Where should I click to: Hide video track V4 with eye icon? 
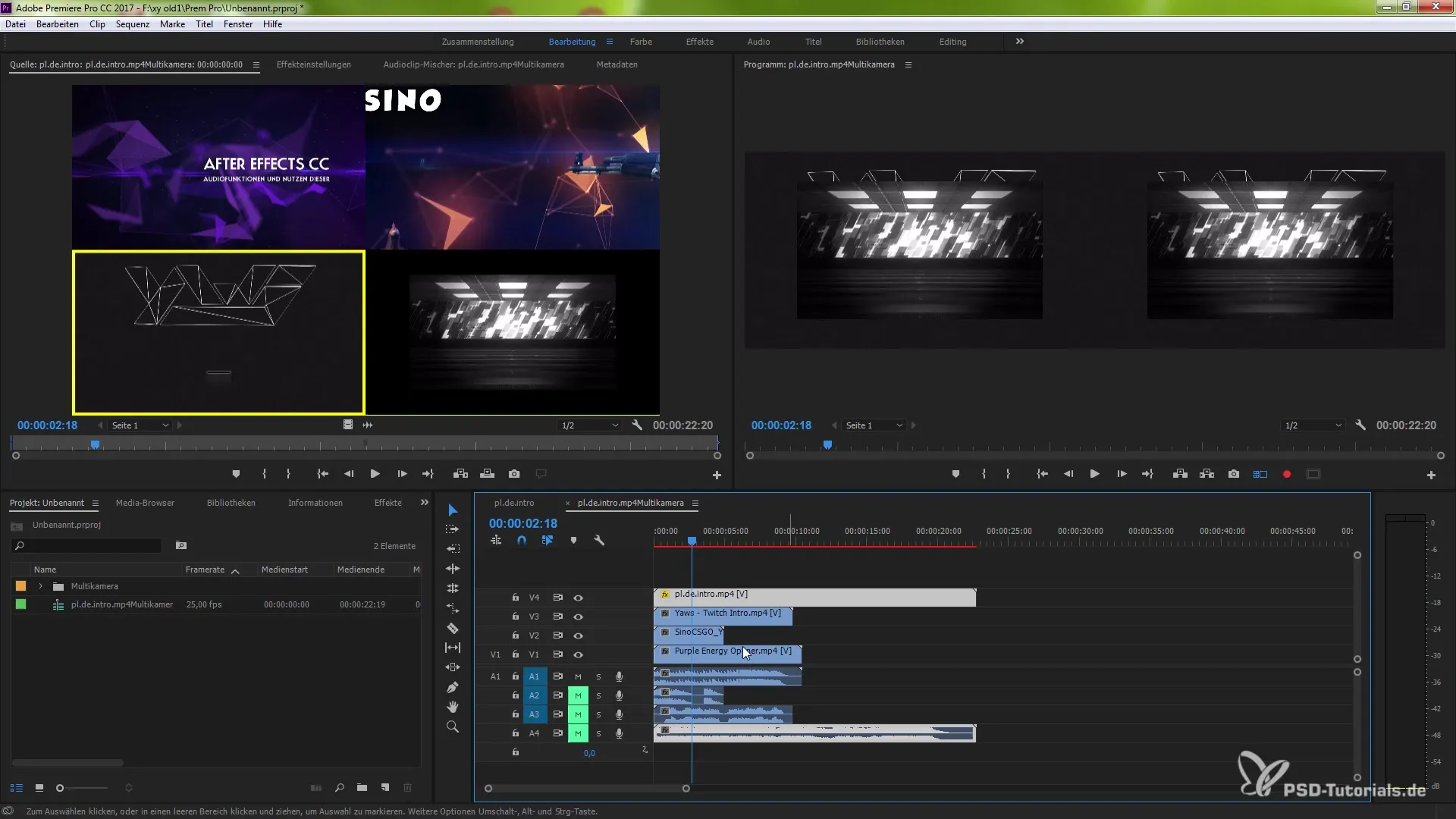579,598
